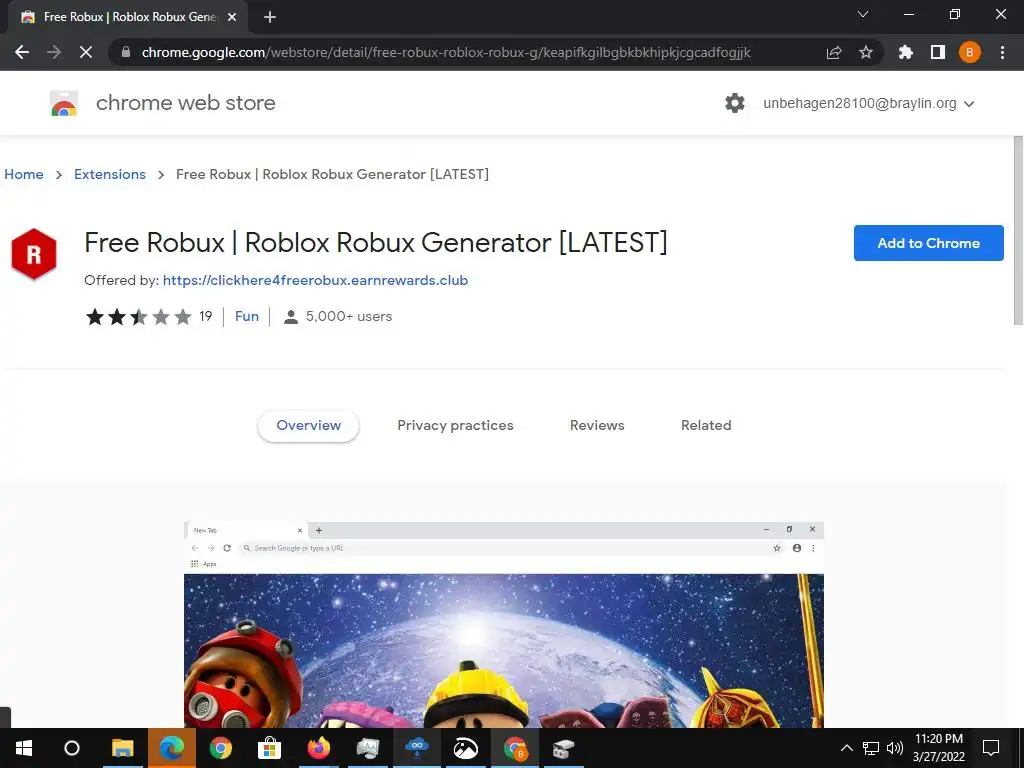Open the gray box app on taskbar
The height and width of the screenshot is (768, 1024).
click(x=564, y=748)
